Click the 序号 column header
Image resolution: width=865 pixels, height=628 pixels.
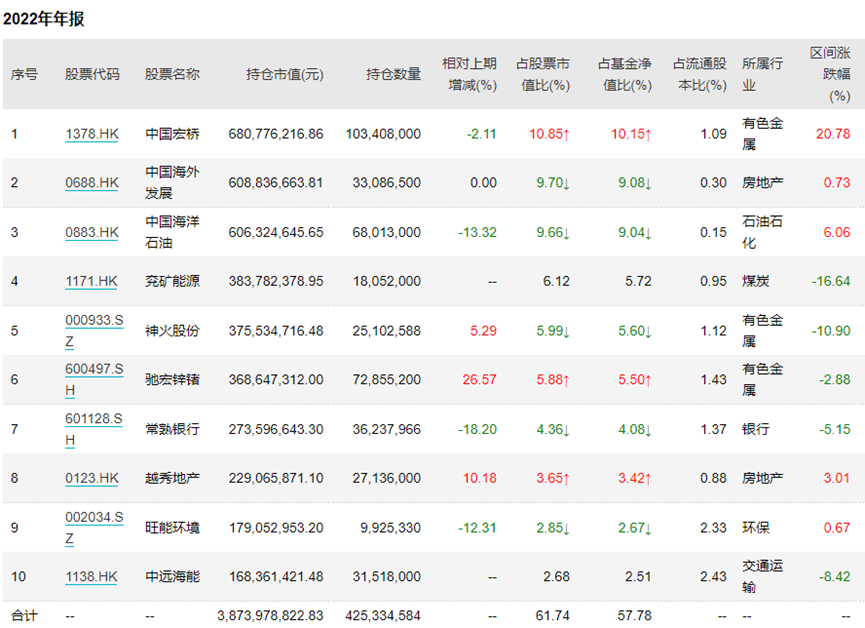tap(24, 74)
